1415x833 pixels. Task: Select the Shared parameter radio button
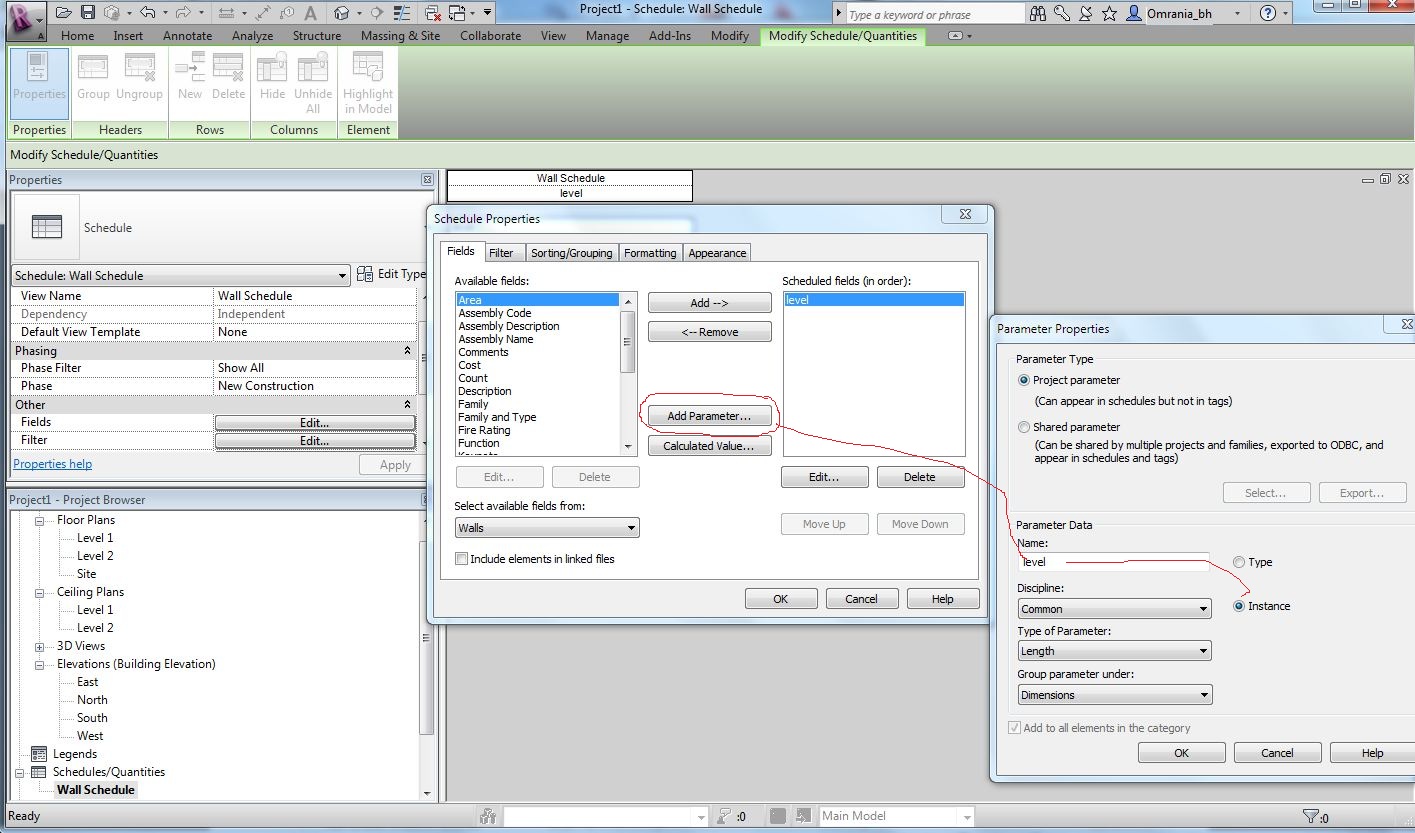click(1023, 427)
